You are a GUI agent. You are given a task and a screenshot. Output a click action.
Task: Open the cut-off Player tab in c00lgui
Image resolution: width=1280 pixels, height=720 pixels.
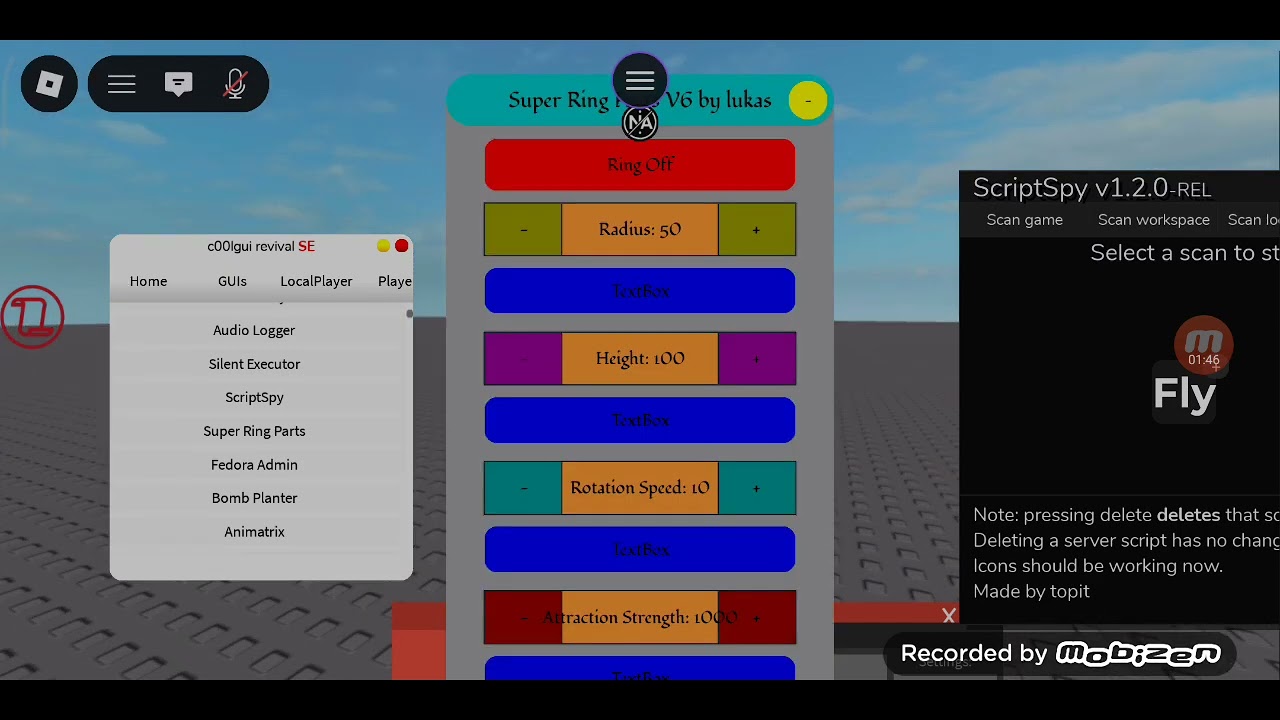395,281
